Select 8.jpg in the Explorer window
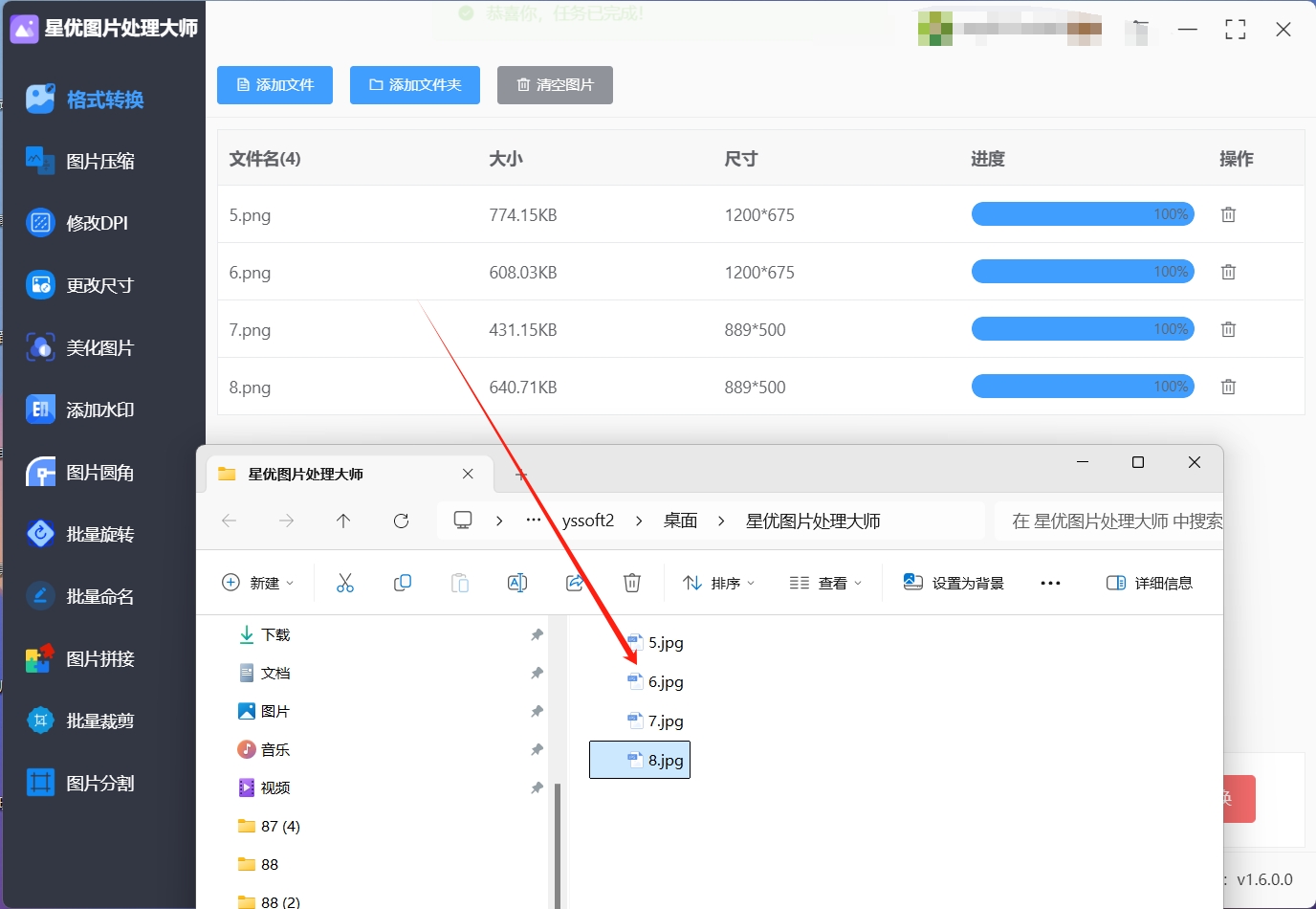1316x909 pixels. 640,760
